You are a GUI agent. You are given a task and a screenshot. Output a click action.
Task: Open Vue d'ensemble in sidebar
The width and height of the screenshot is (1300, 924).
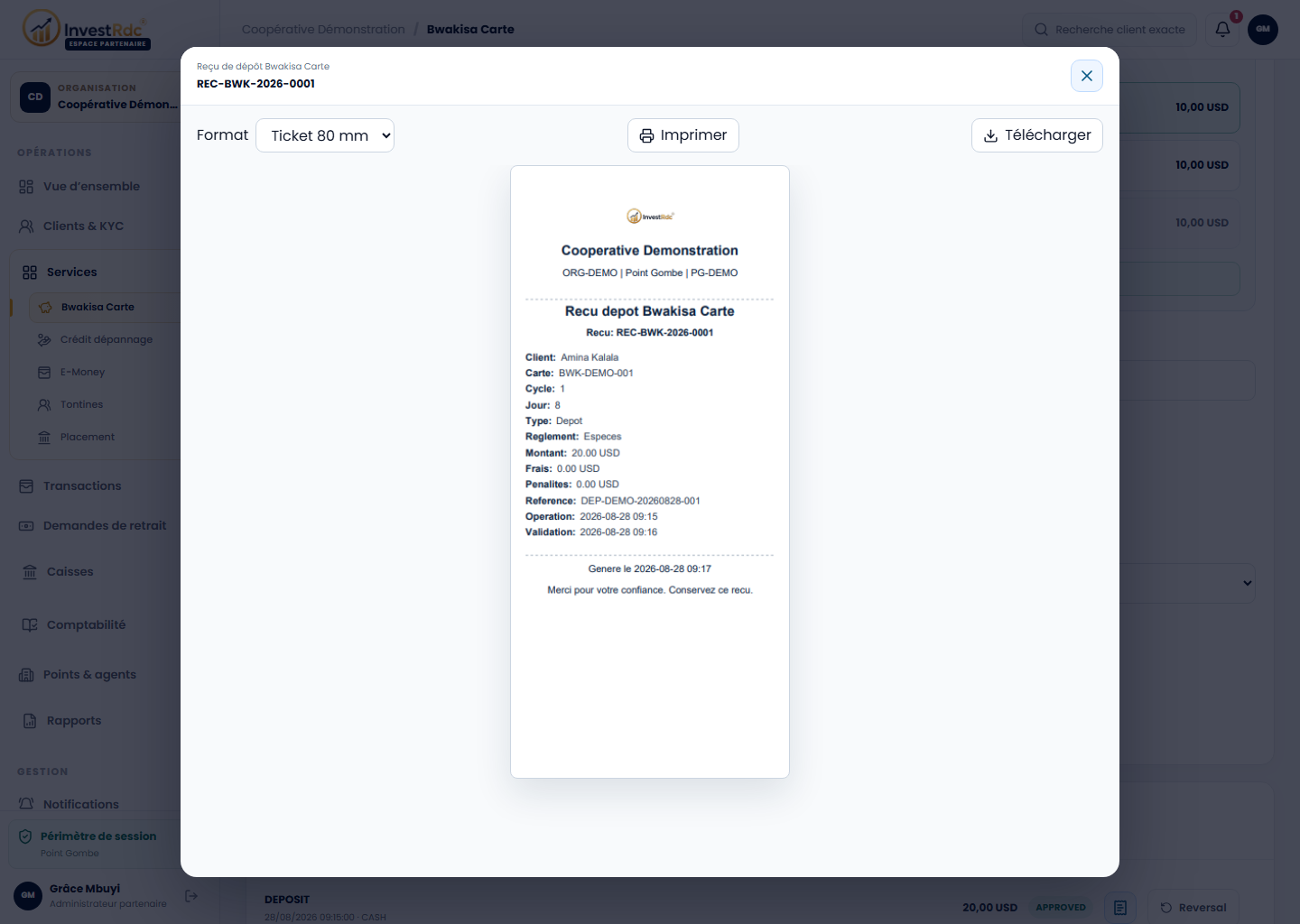pyautogui.click(x=91, y=186)
